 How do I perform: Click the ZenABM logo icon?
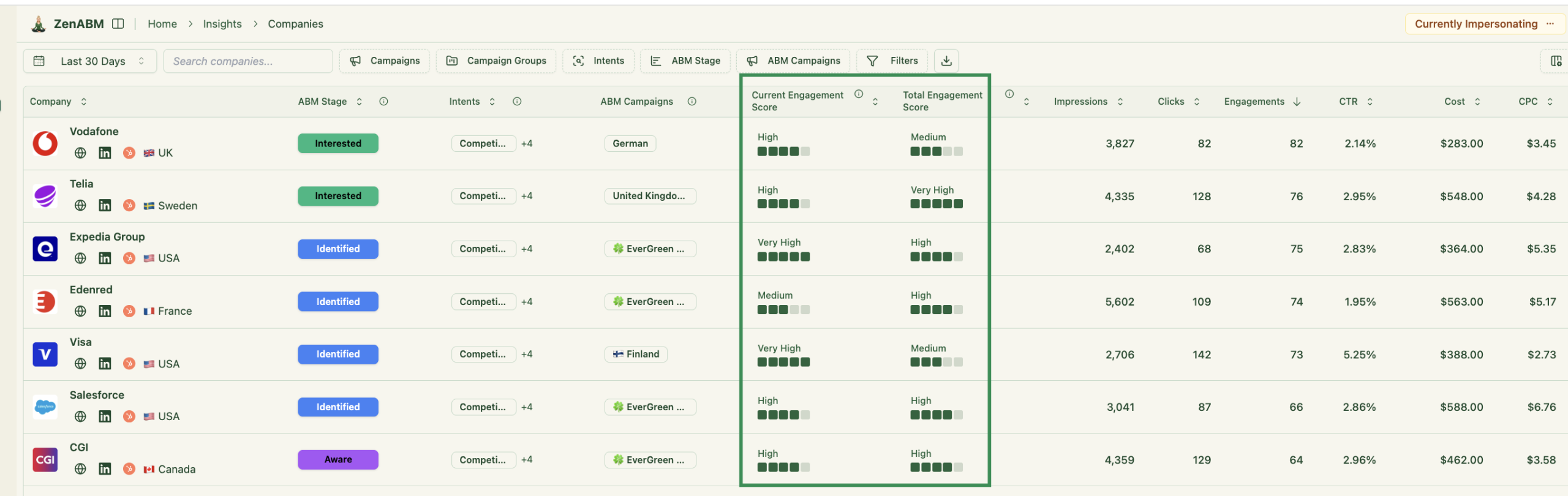pos(39,24)
